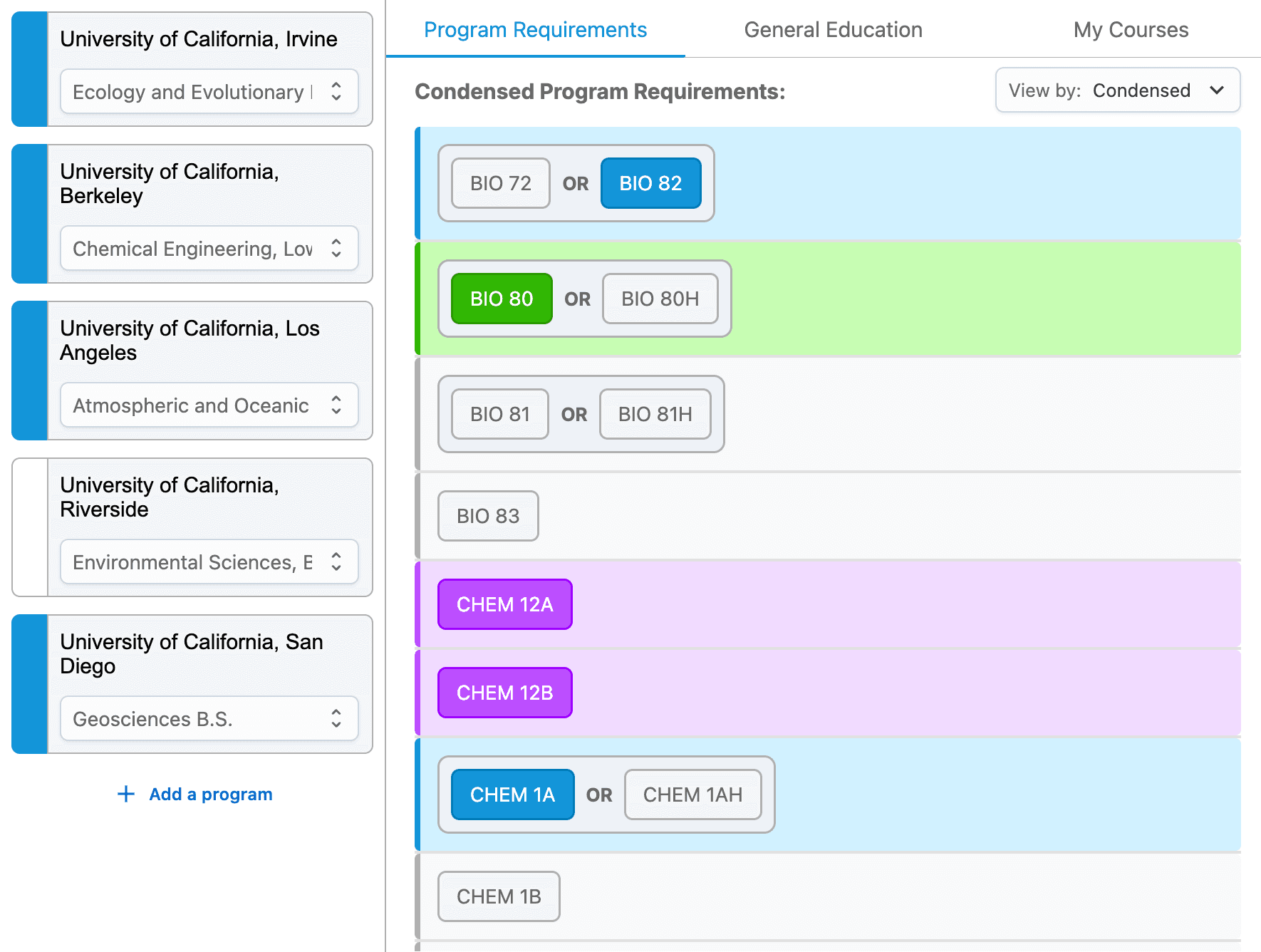The image size is (1261, 952).
Task: Select the BIO 80H honors course
Action: 660,299
